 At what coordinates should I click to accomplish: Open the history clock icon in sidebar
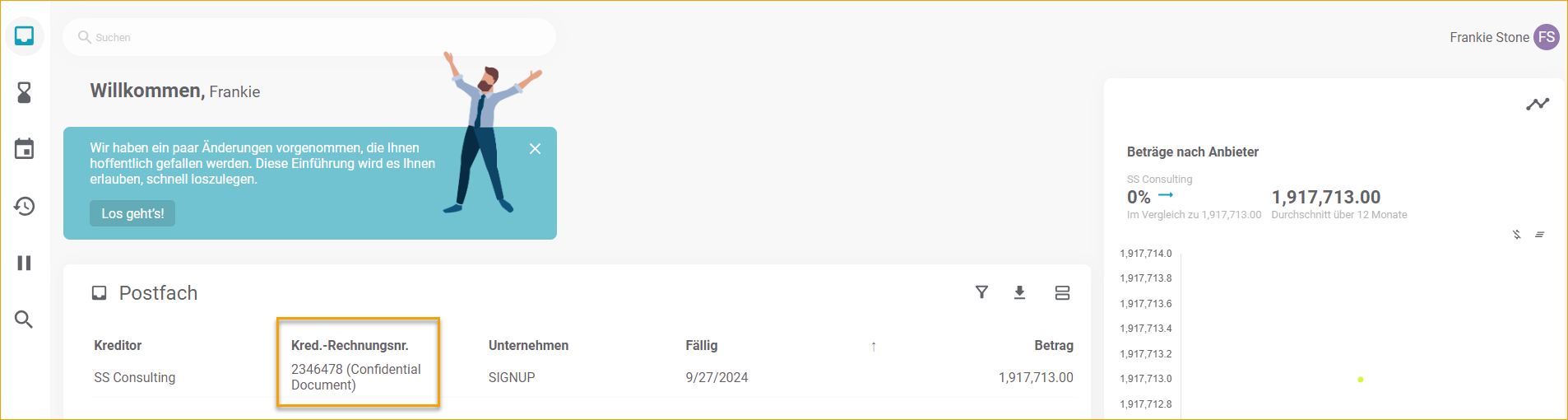(x=25, y=206)
